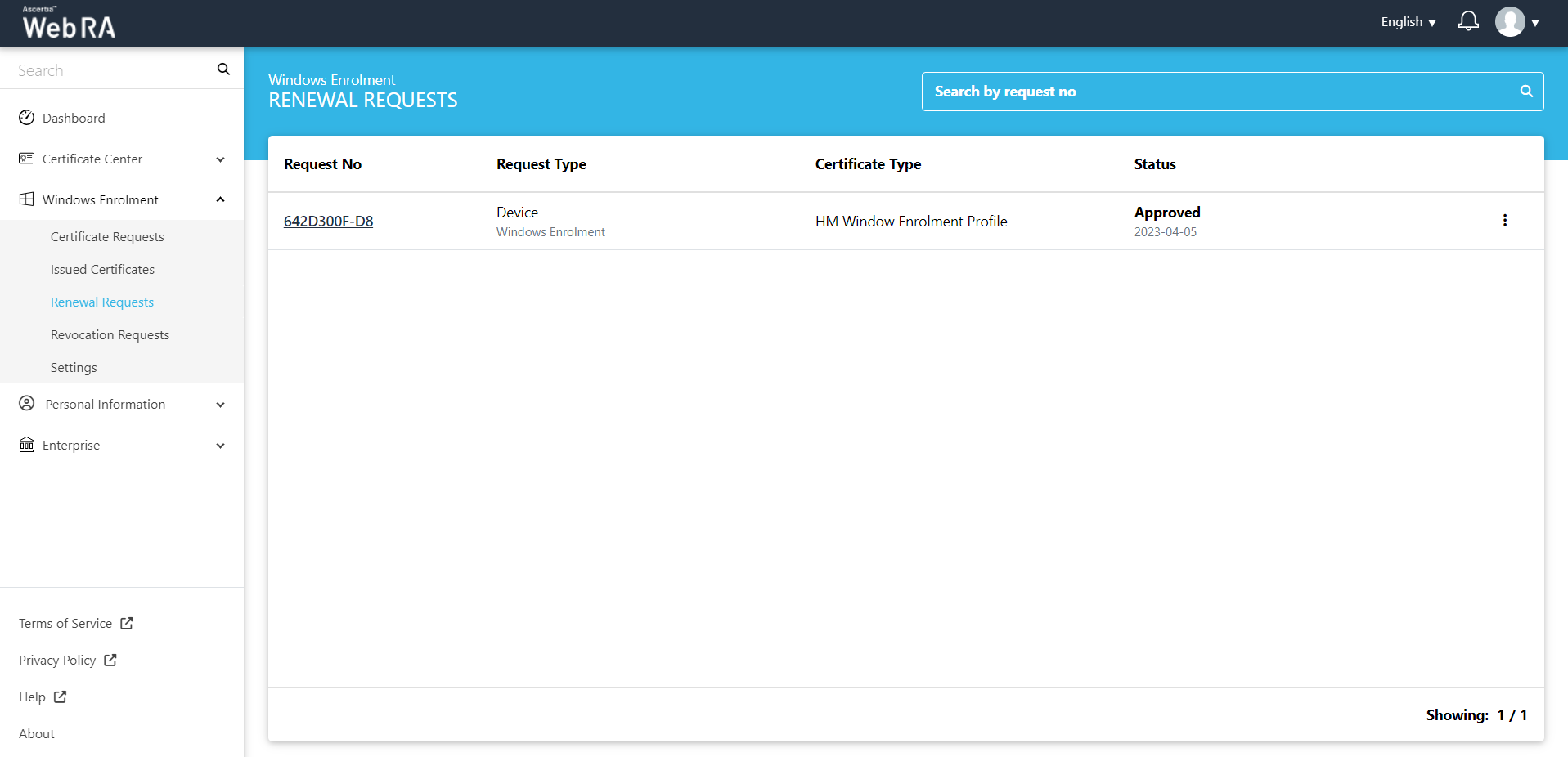Click the request number search magnifier icon
1568x757 pixels.
tap(1525, 92)
